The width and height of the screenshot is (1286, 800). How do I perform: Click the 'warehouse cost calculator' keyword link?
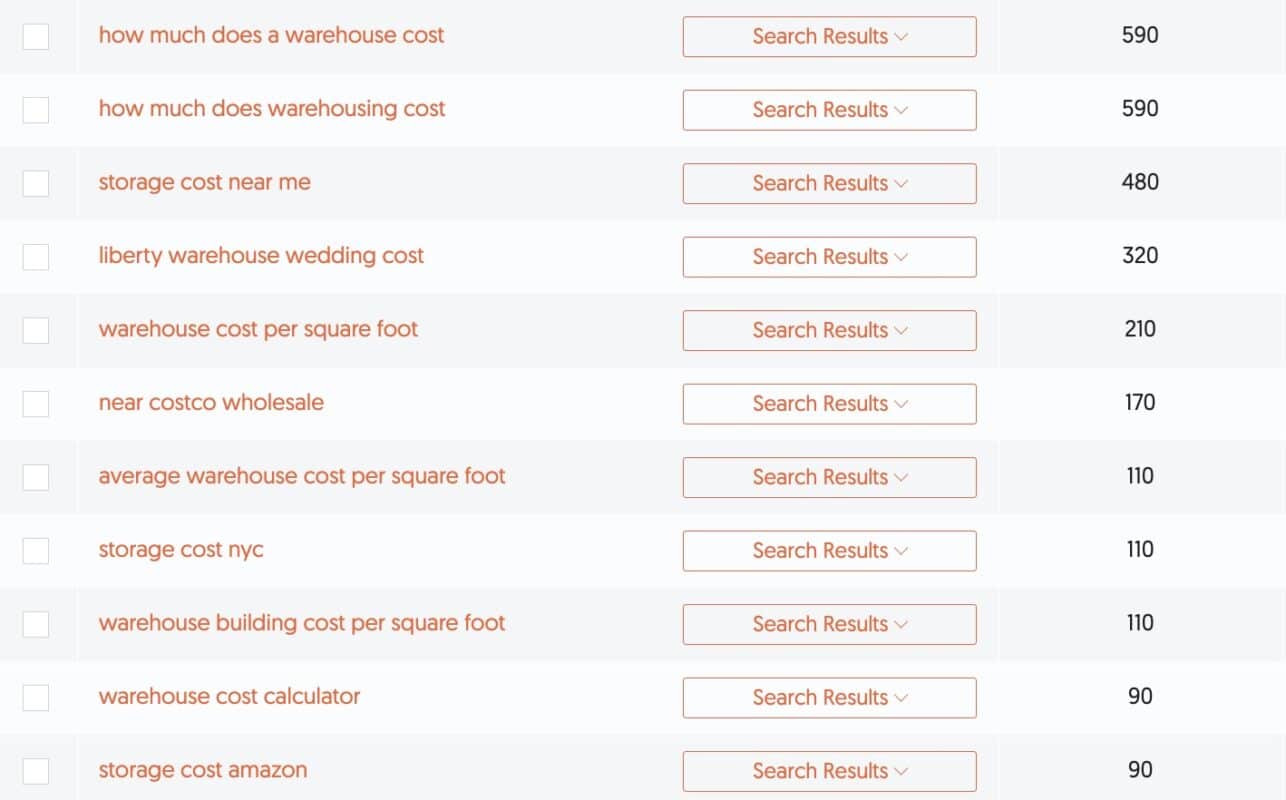click(x=229, y=696)
